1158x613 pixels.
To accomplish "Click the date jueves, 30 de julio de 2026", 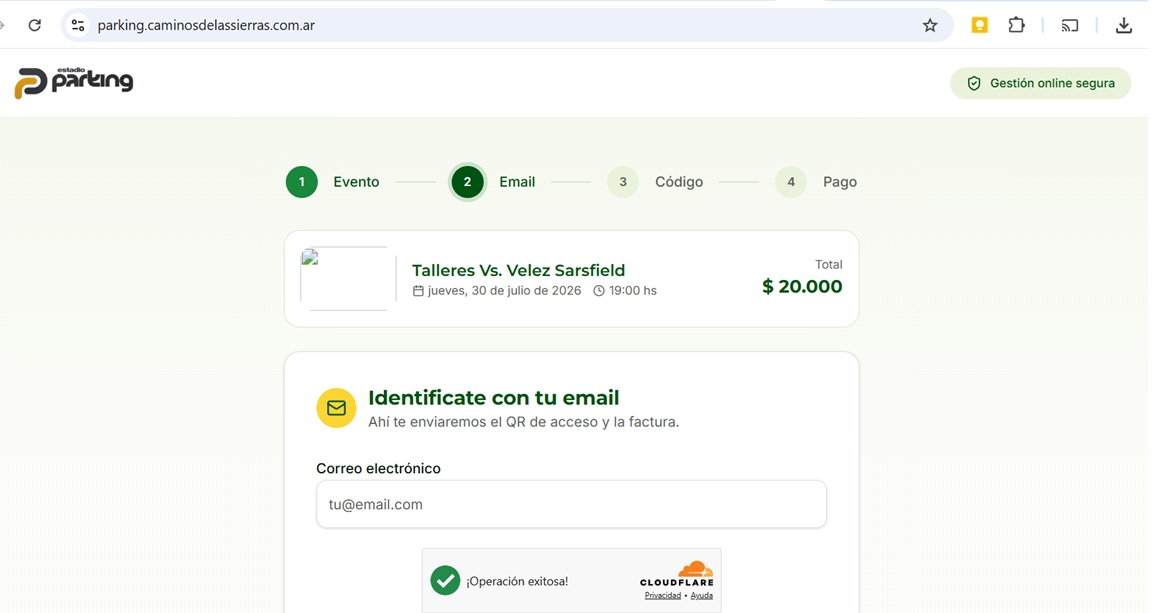I will pyautogui.click(x=504, y=291).
